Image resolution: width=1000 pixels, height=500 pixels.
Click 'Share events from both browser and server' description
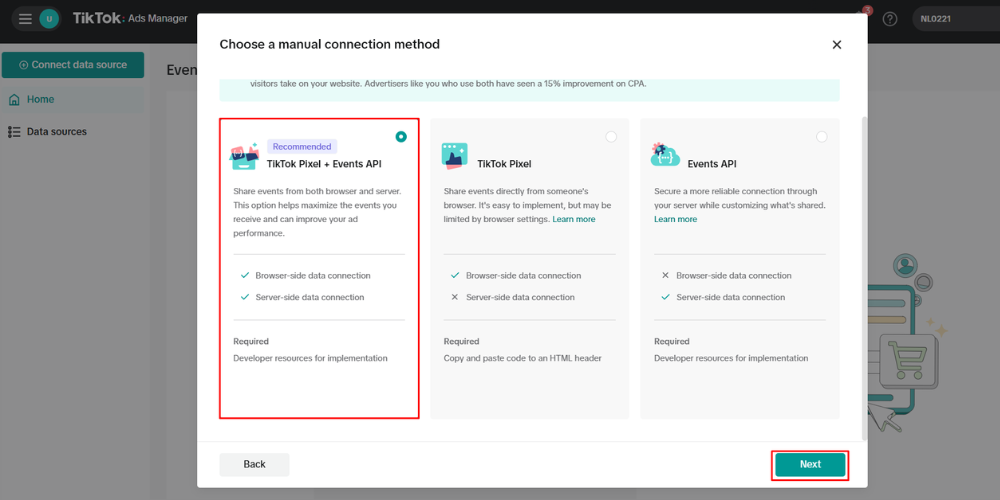[x=317, y=212]
